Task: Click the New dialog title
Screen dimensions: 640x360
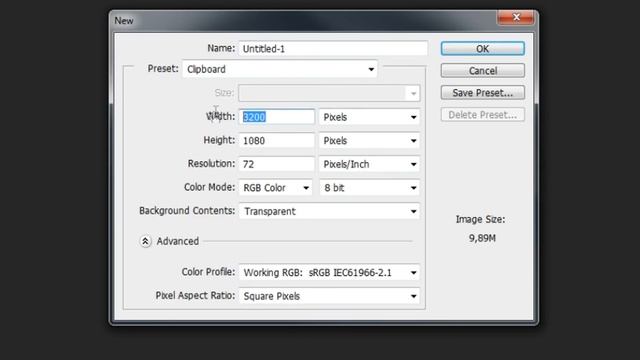Action: [x=124, y=21]
